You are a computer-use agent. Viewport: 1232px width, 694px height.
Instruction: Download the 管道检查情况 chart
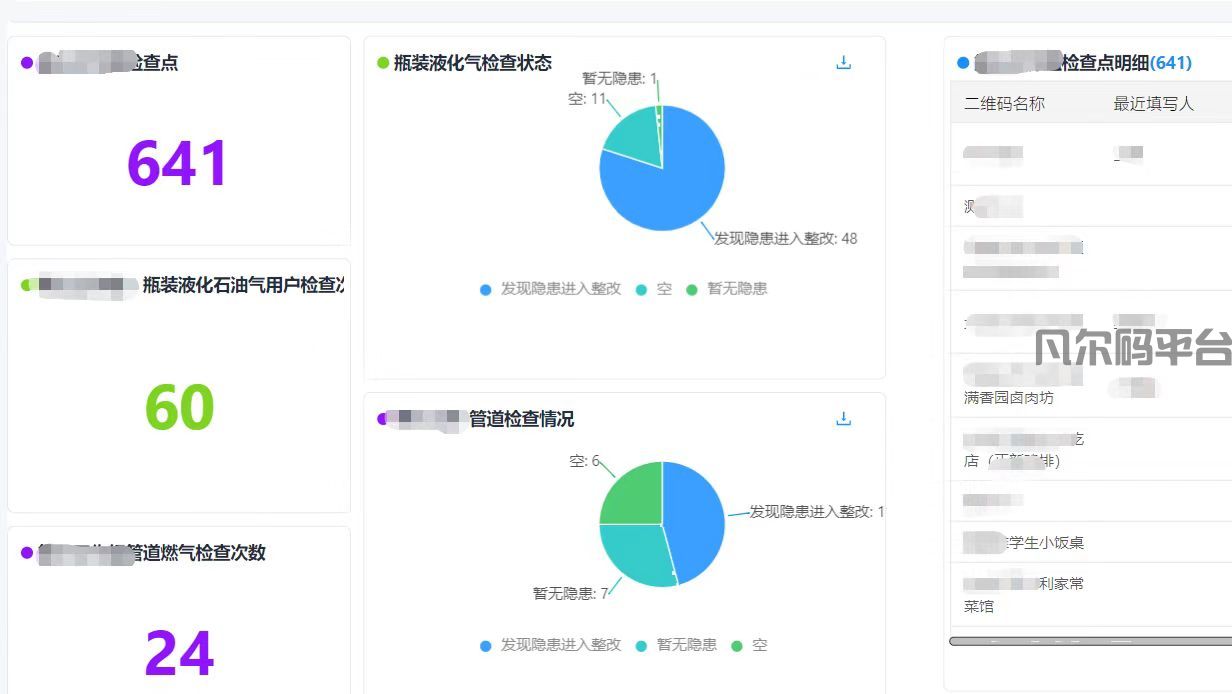click(843, 419)
